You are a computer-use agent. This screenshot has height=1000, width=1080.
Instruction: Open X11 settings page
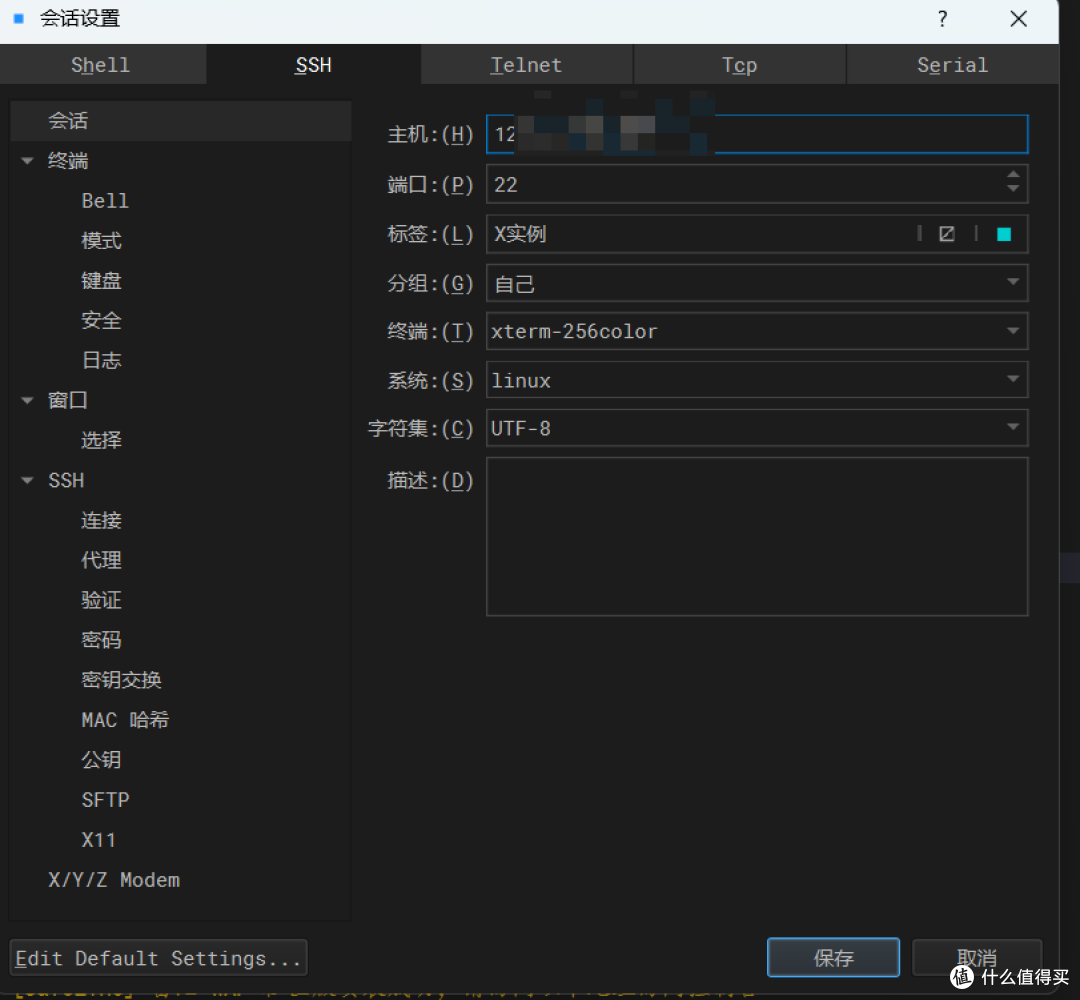tap(98, 840)
